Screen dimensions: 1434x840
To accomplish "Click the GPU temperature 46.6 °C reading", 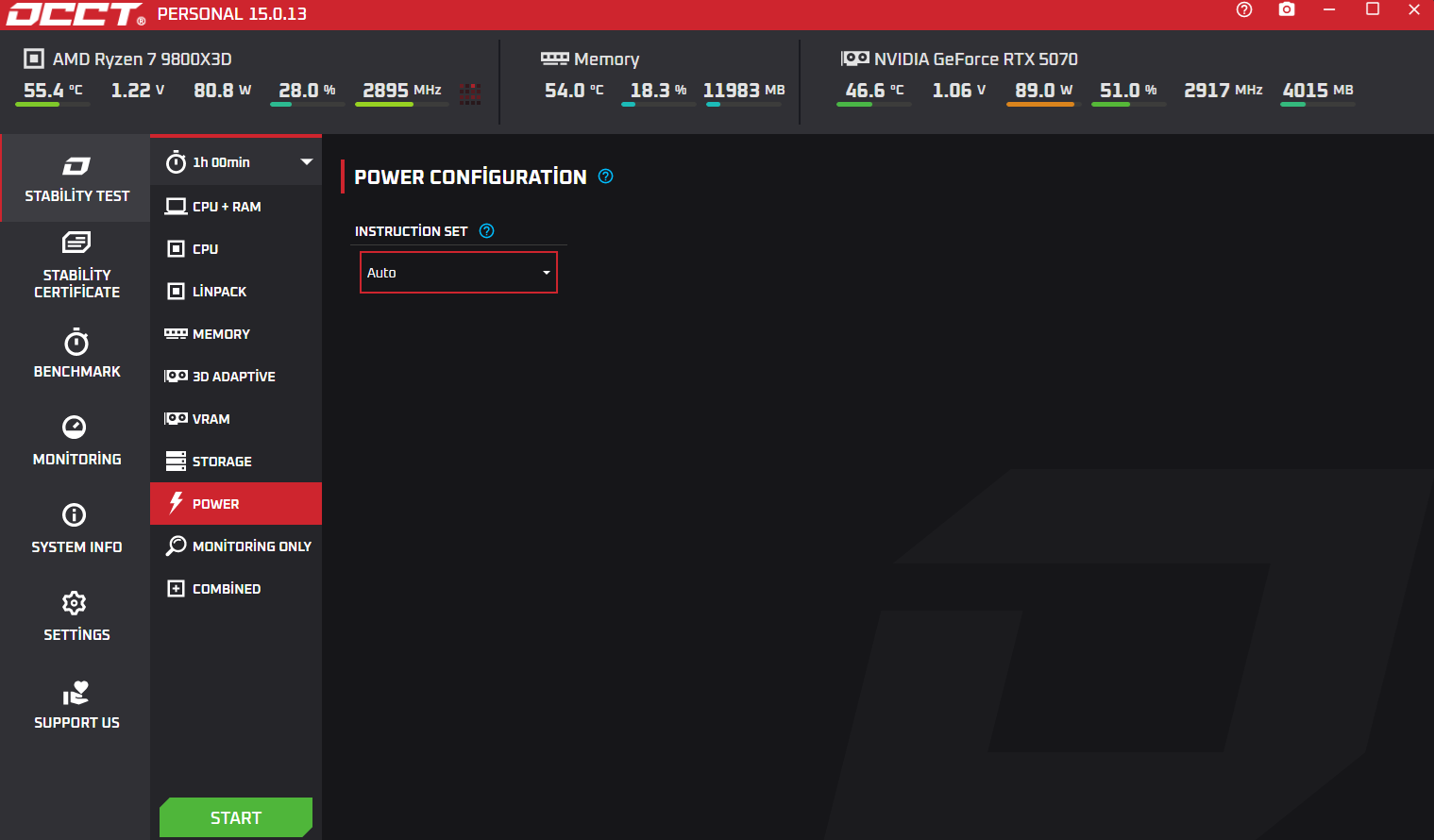I will (x=875, y=91).
